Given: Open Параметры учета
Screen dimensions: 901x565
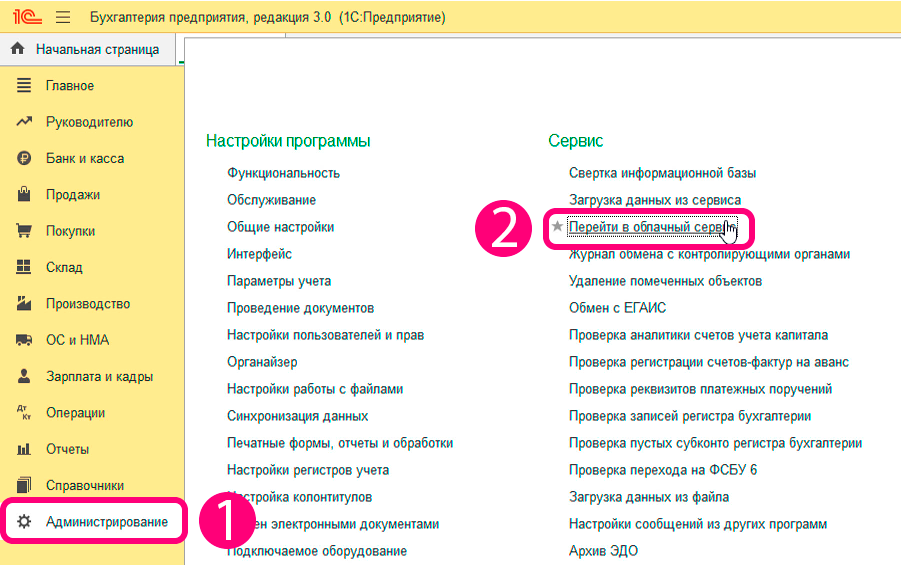Looking at the screenshot, I should click(279, 281).
